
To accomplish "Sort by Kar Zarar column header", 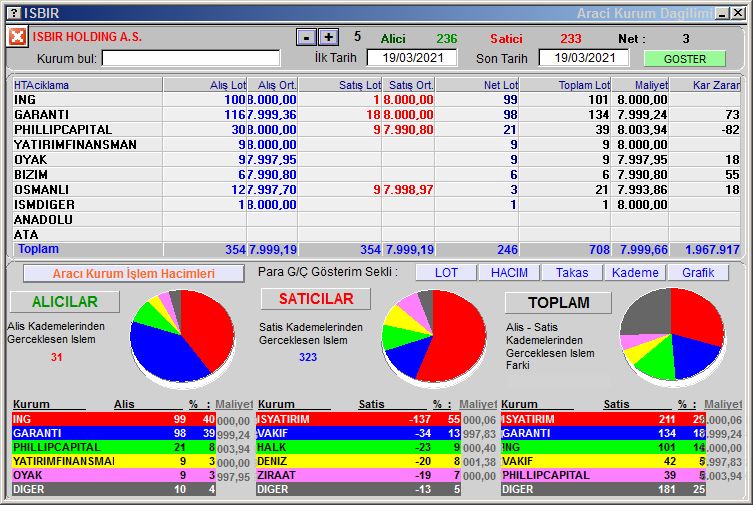I will click(x=705, y=85).
